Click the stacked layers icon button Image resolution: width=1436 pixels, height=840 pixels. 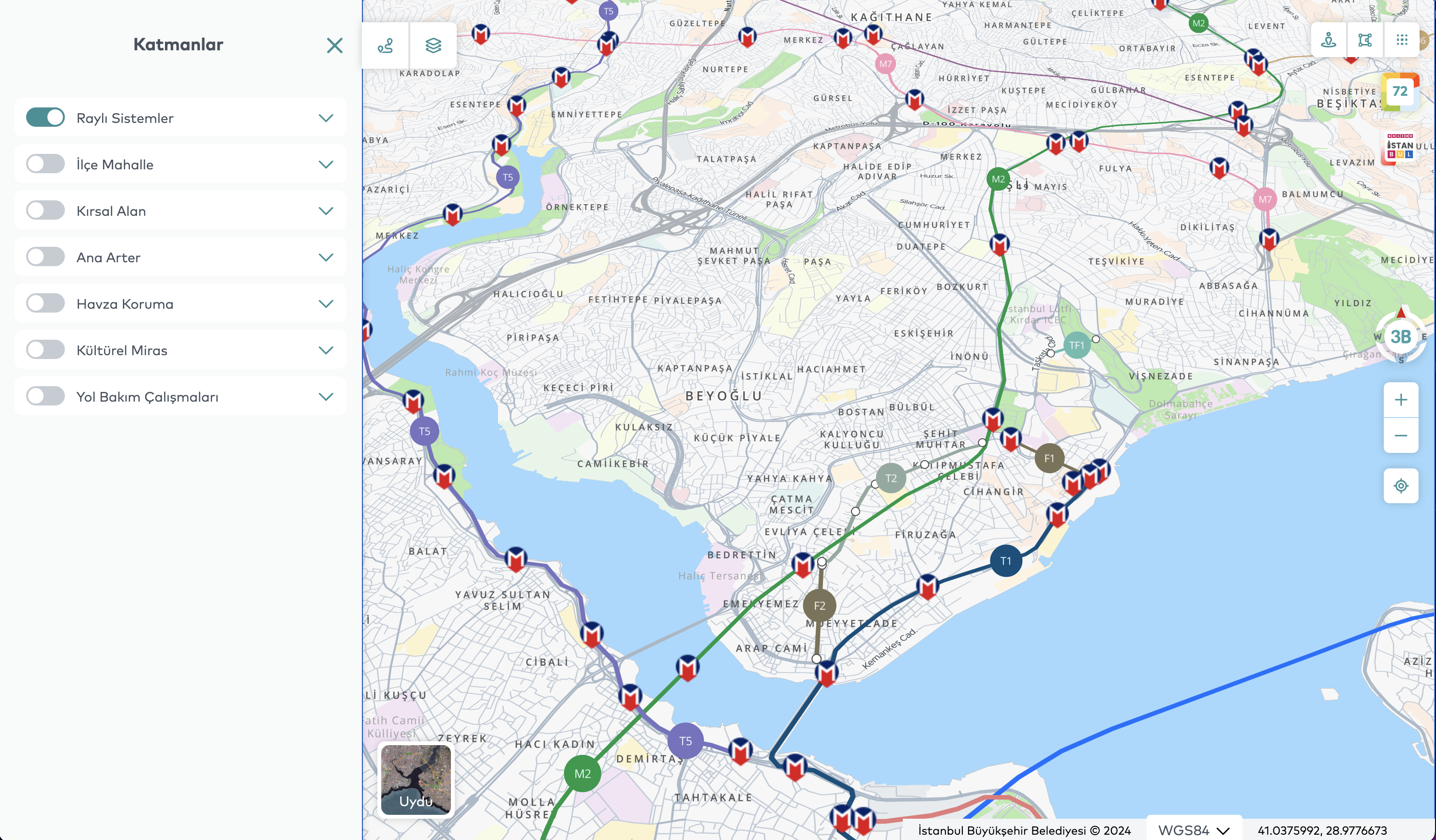click(x=433, y=45)
